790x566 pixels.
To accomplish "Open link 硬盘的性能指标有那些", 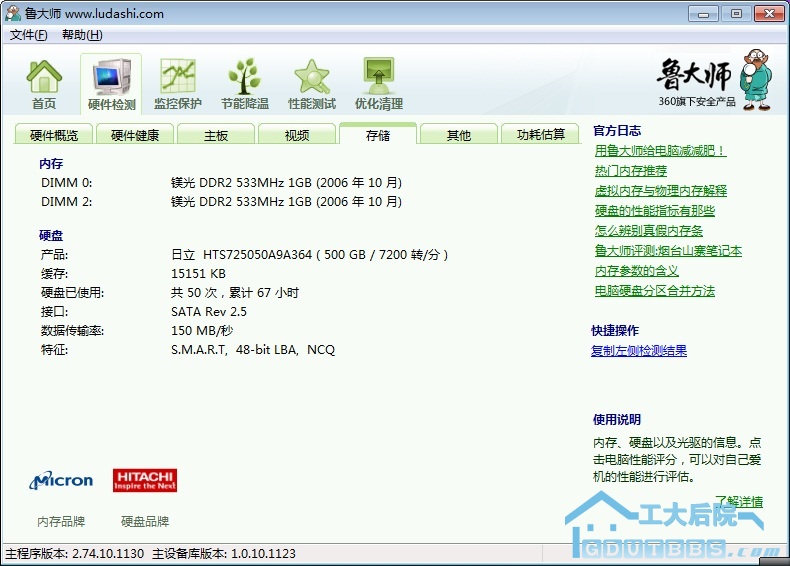I will coord(654,211).
